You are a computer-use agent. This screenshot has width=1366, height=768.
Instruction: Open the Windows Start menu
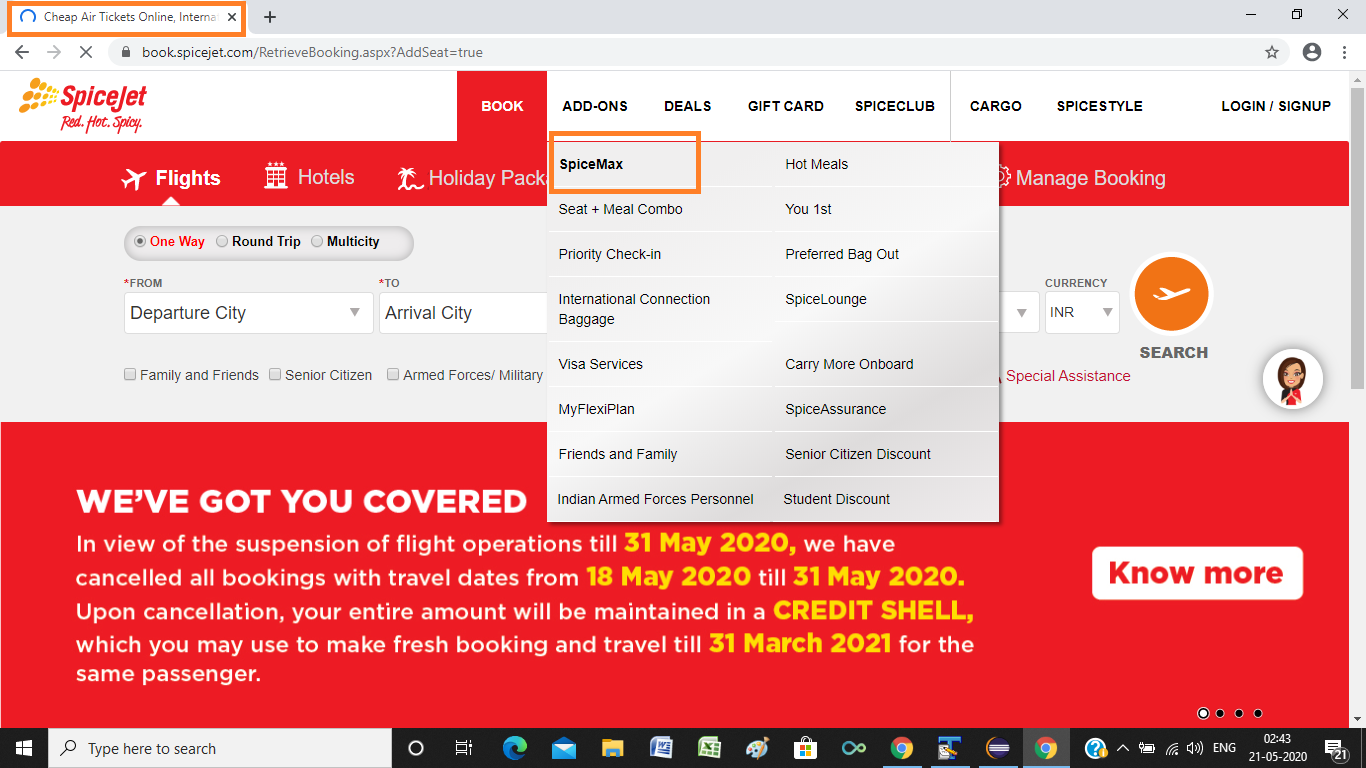point(23,748)
